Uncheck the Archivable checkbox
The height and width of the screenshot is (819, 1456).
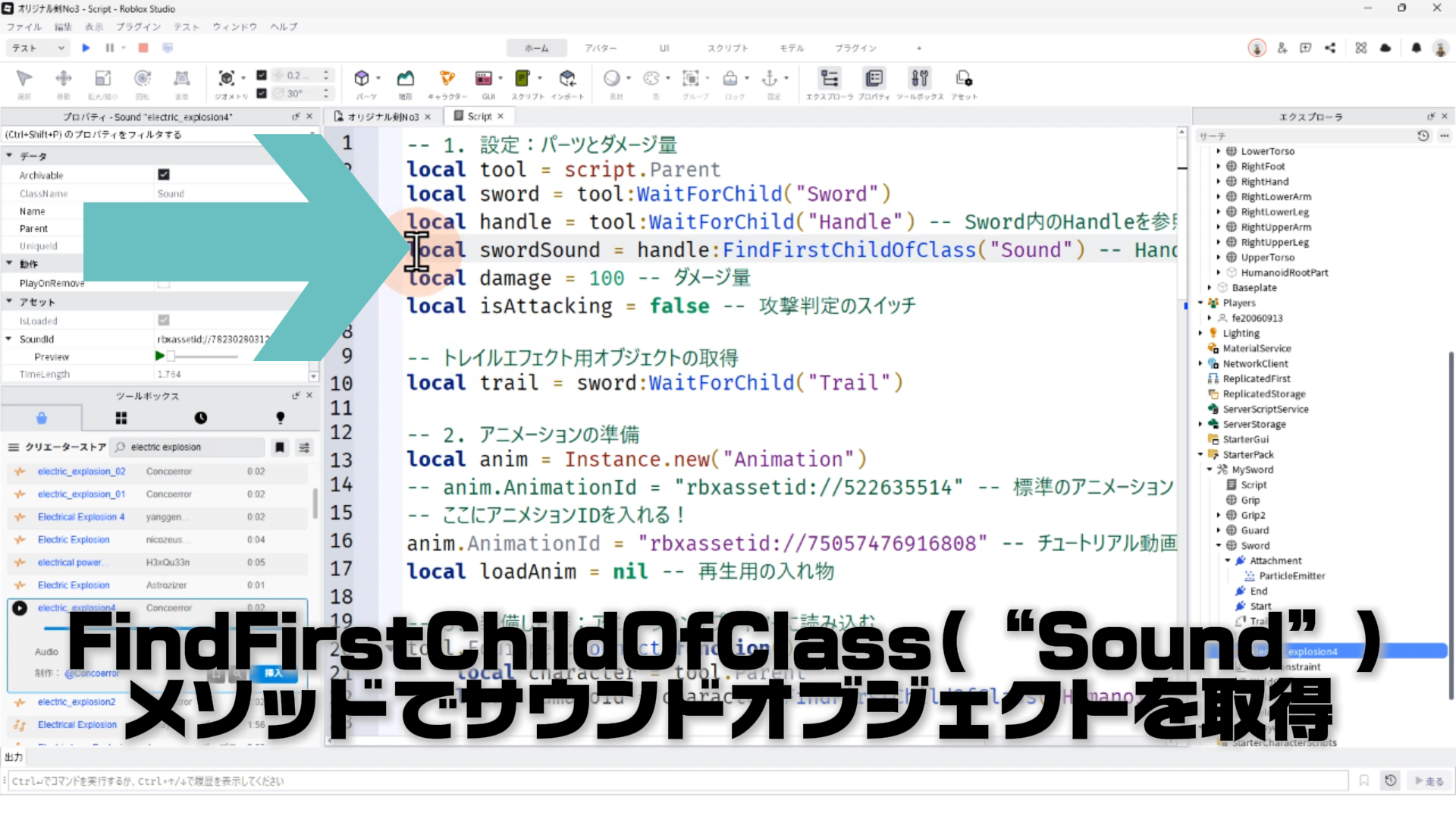tap(164, 174)
